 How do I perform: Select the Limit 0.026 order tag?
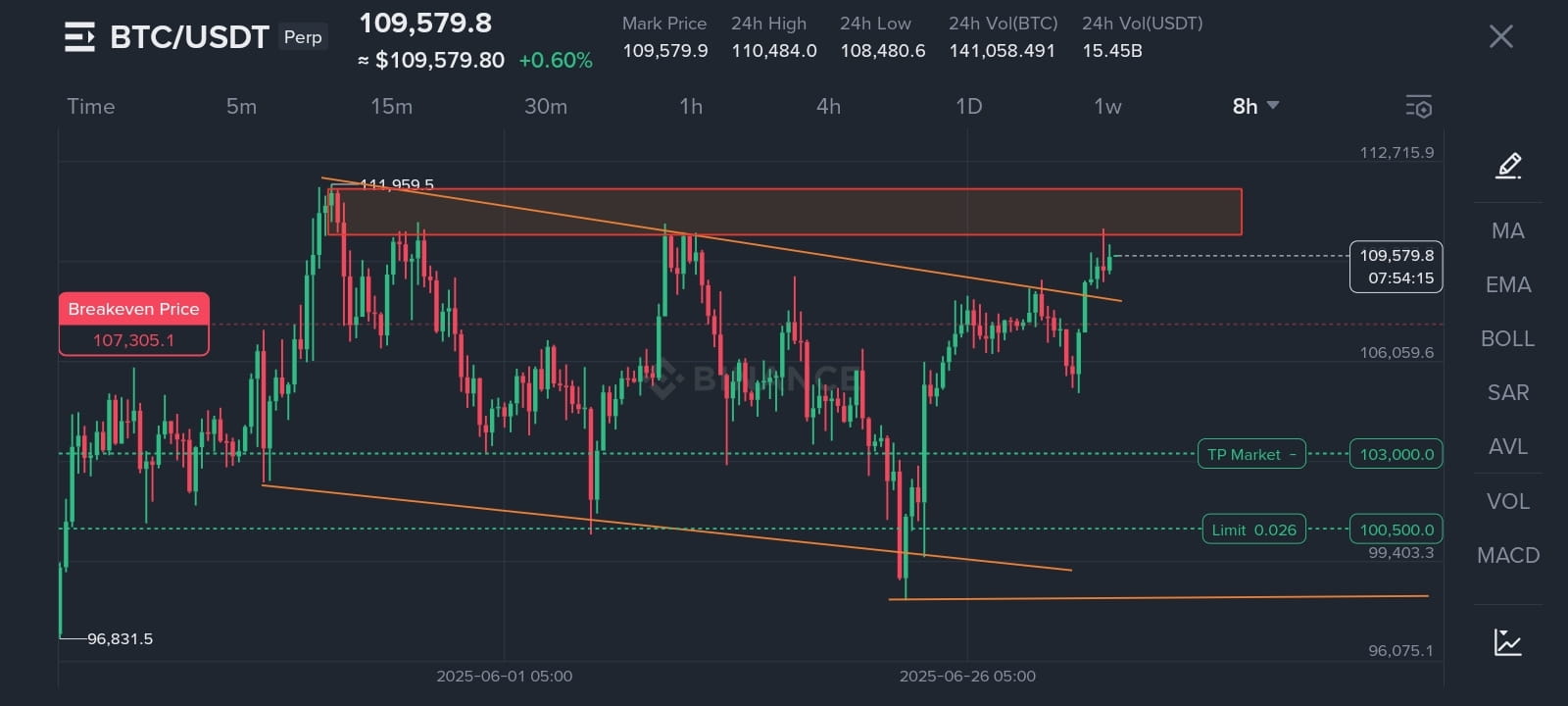[x=1253, y=529]
